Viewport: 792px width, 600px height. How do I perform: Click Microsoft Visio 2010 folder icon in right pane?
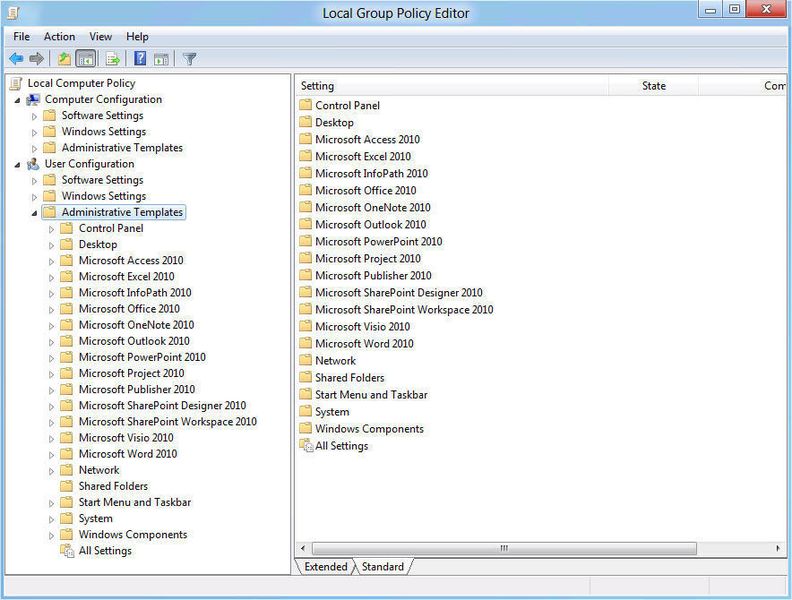coord(306,326)
